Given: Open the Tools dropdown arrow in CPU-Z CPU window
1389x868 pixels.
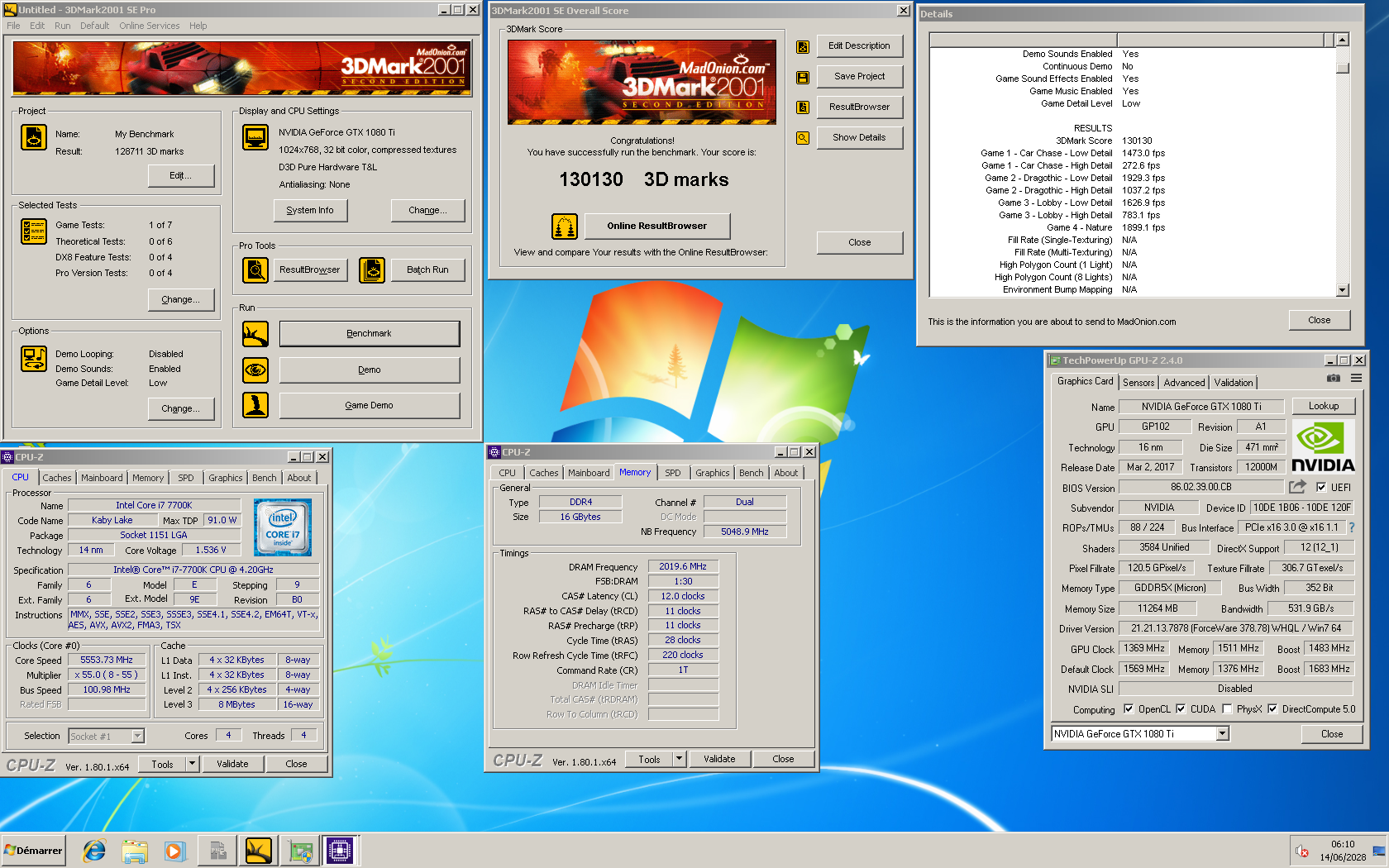Looking at the screenshot, I should [x=192, y=764].
